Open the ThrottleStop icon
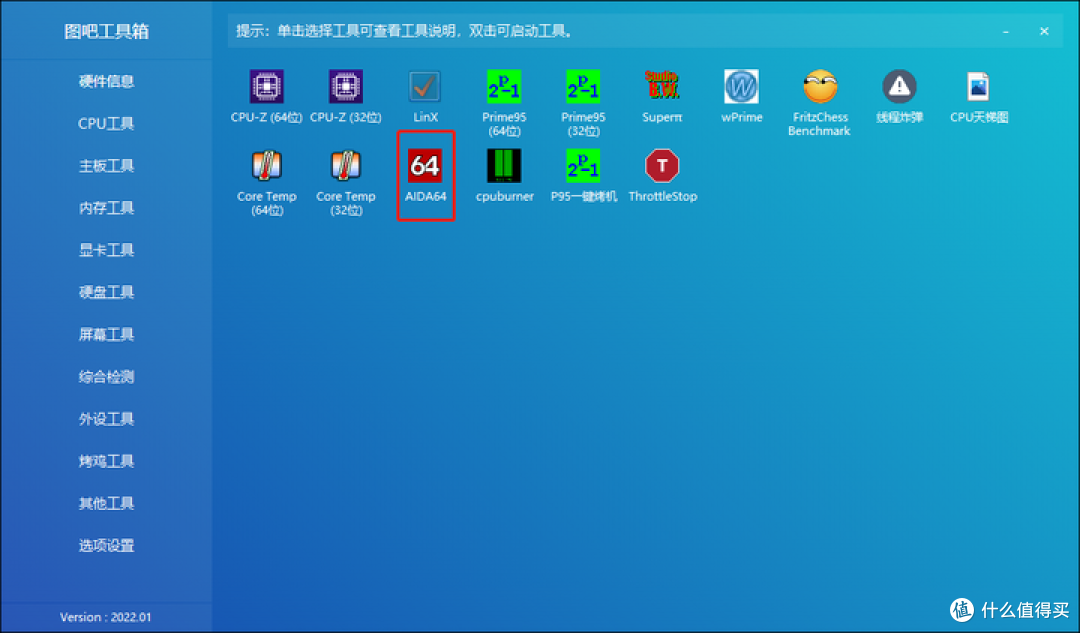Viewport: 1080px width, 633px height. tap(662, 166)
